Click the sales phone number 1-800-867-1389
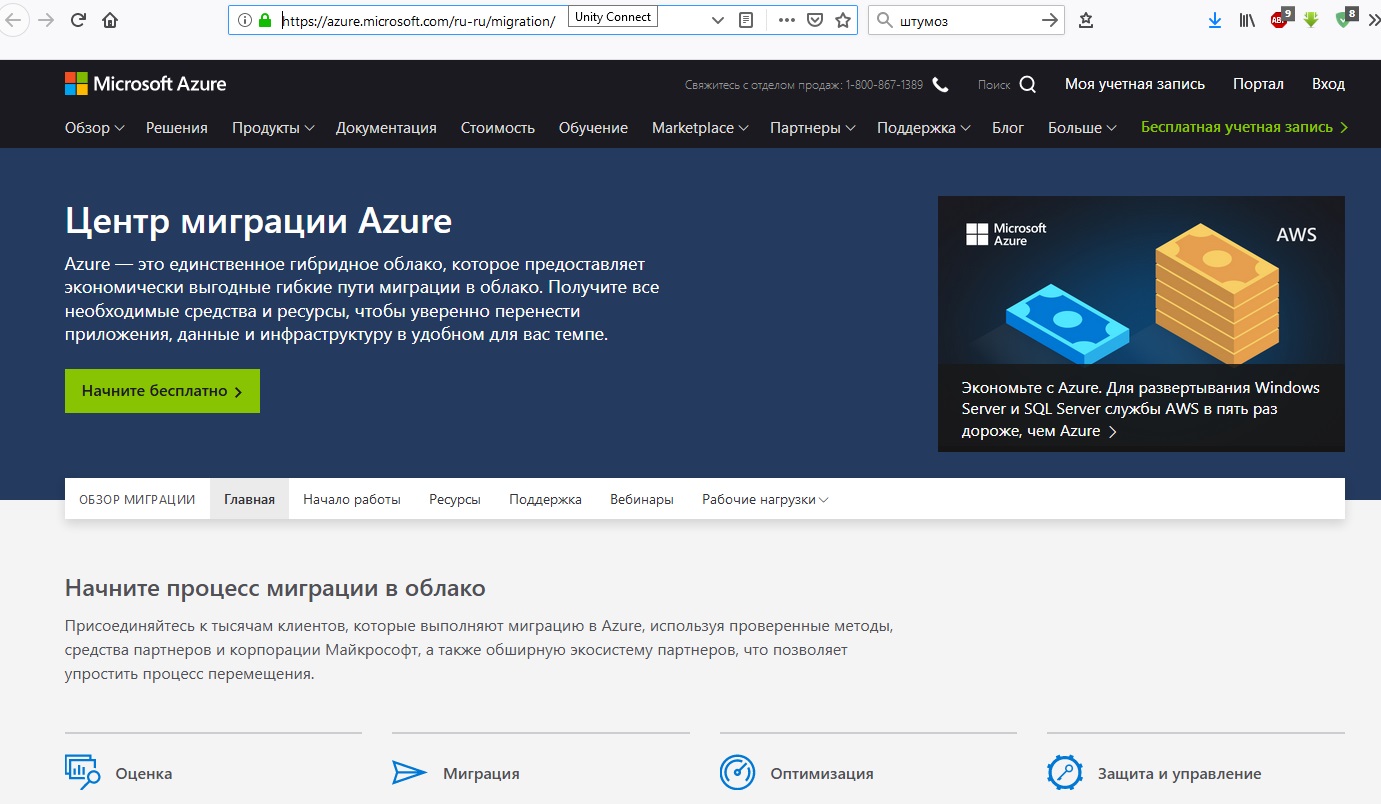The height and width of the screenshot is (804, 1381). coord(884,85)
